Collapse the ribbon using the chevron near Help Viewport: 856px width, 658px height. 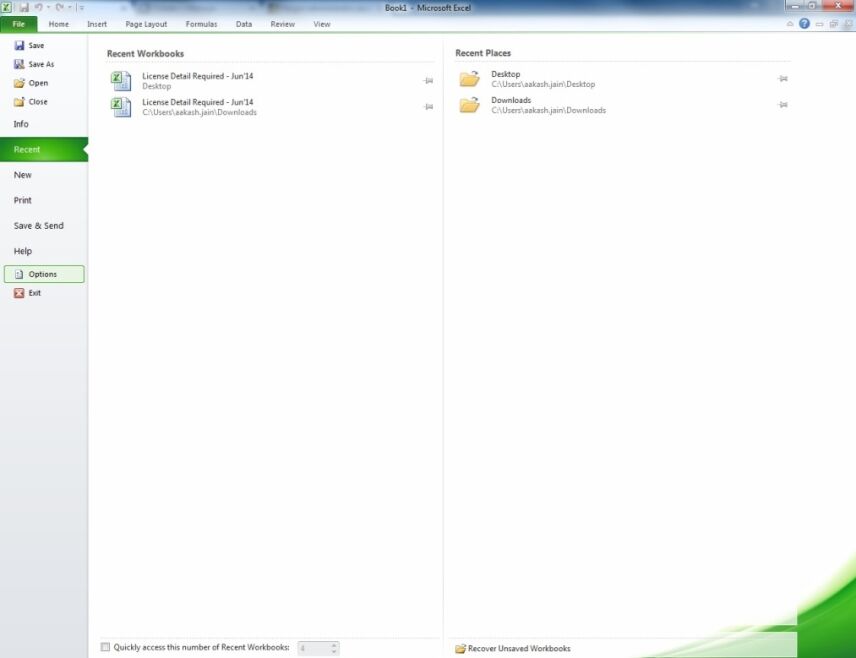[789, 23]
